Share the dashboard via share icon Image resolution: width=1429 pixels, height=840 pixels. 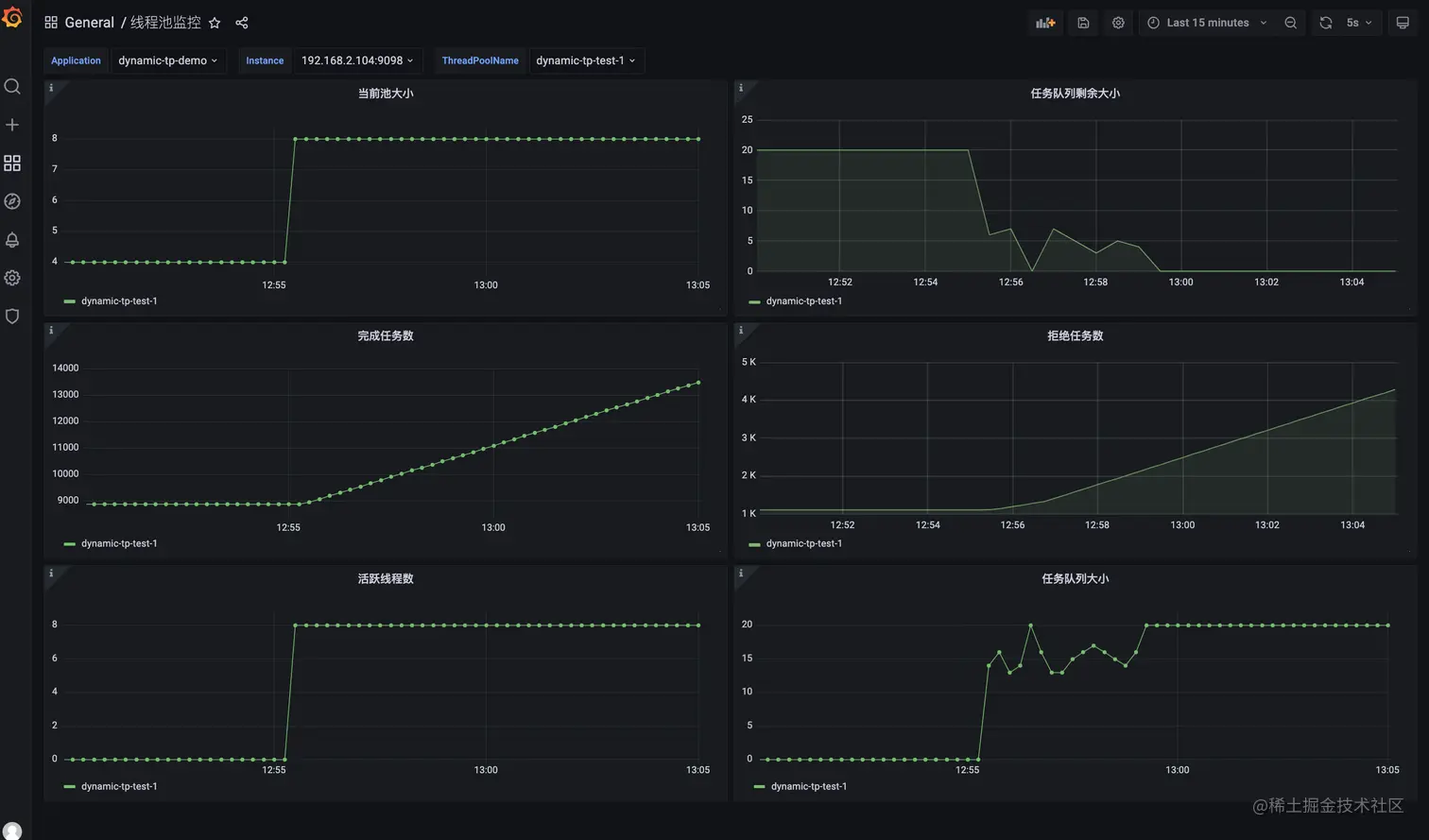coord(242,23)
